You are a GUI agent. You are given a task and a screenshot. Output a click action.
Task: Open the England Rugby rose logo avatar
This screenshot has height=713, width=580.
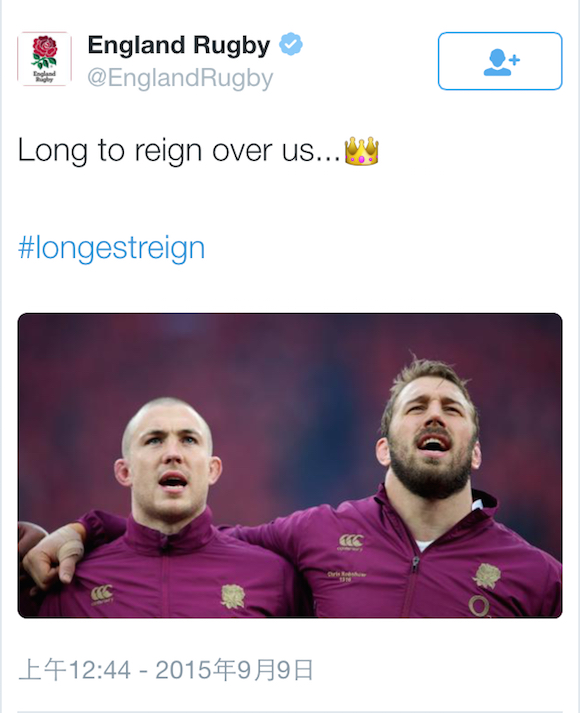(x=44, y=59)
